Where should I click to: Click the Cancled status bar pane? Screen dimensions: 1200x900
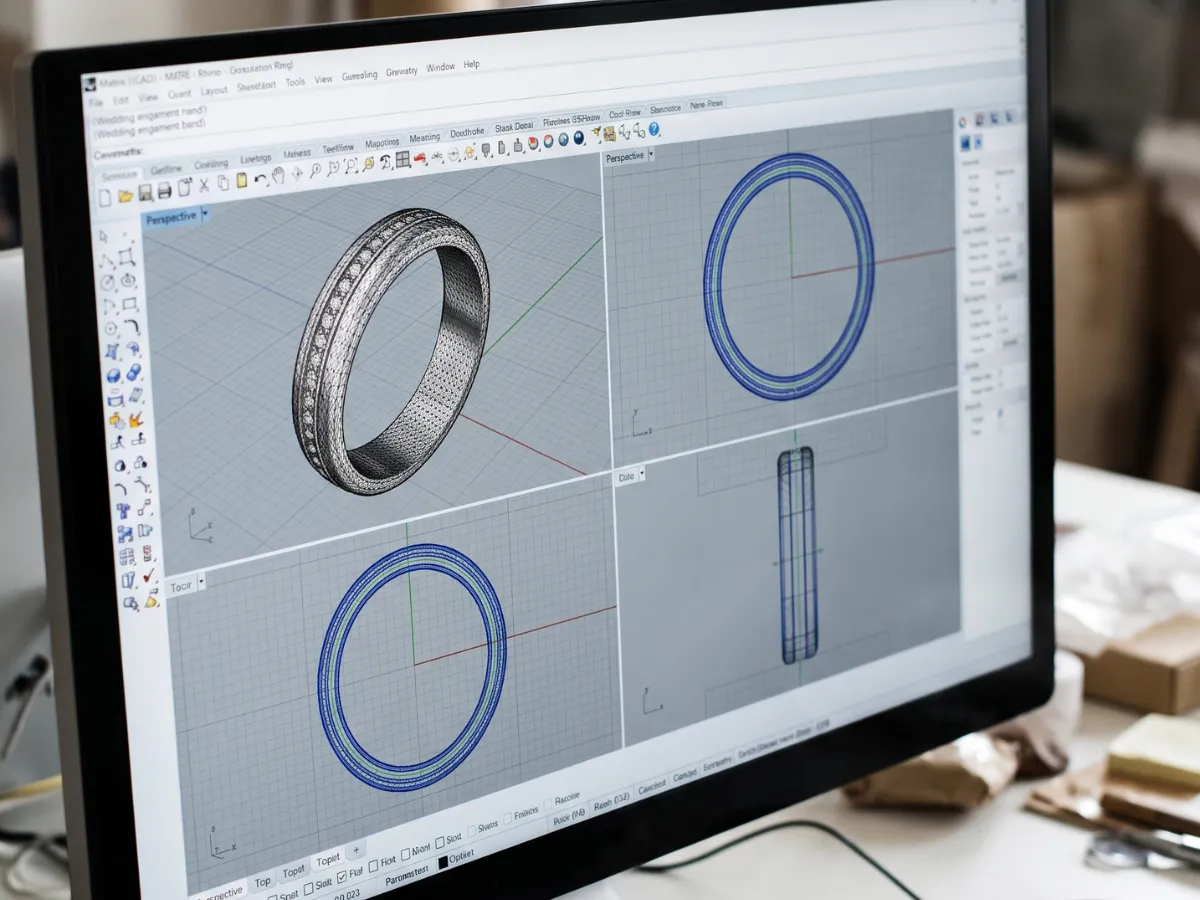point(652,787)
